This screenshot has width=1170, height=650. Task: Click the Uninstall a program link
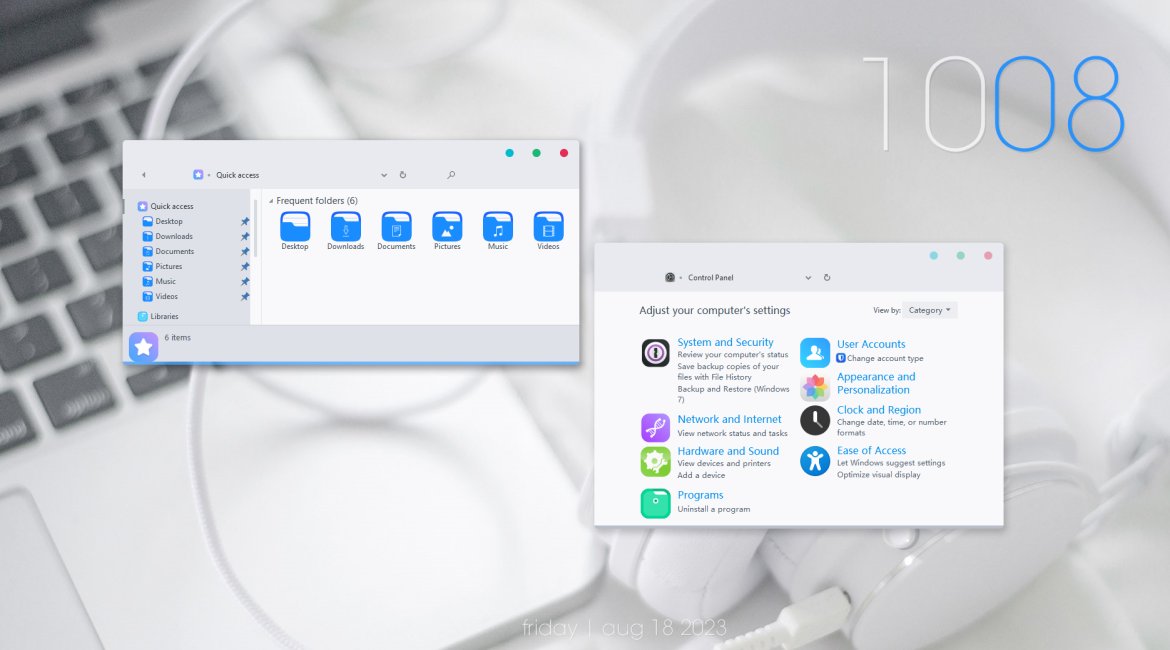pyautogui.click(x=713, y=509)
